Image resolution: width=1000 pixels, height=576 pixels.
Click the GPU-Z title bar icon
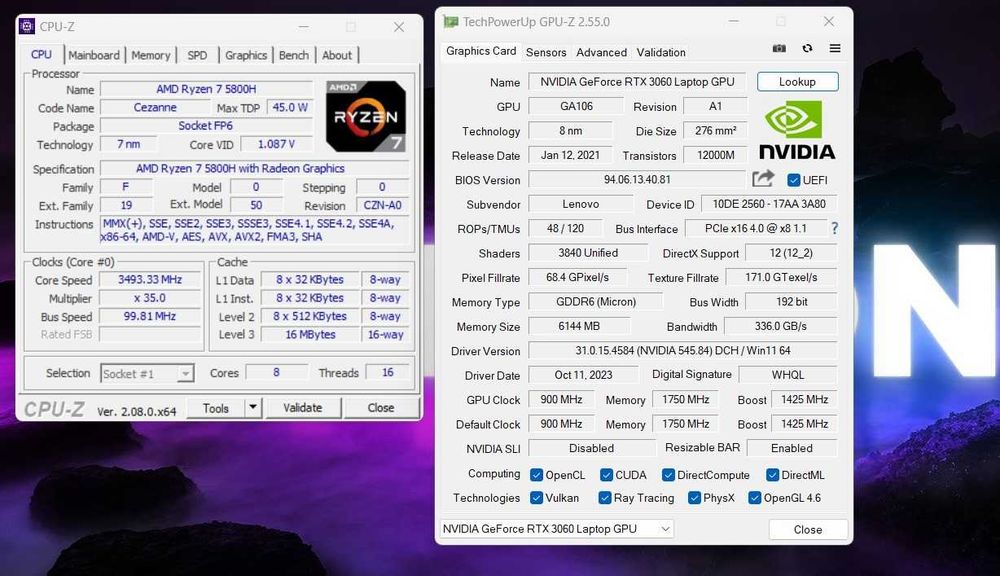point(450,22)
